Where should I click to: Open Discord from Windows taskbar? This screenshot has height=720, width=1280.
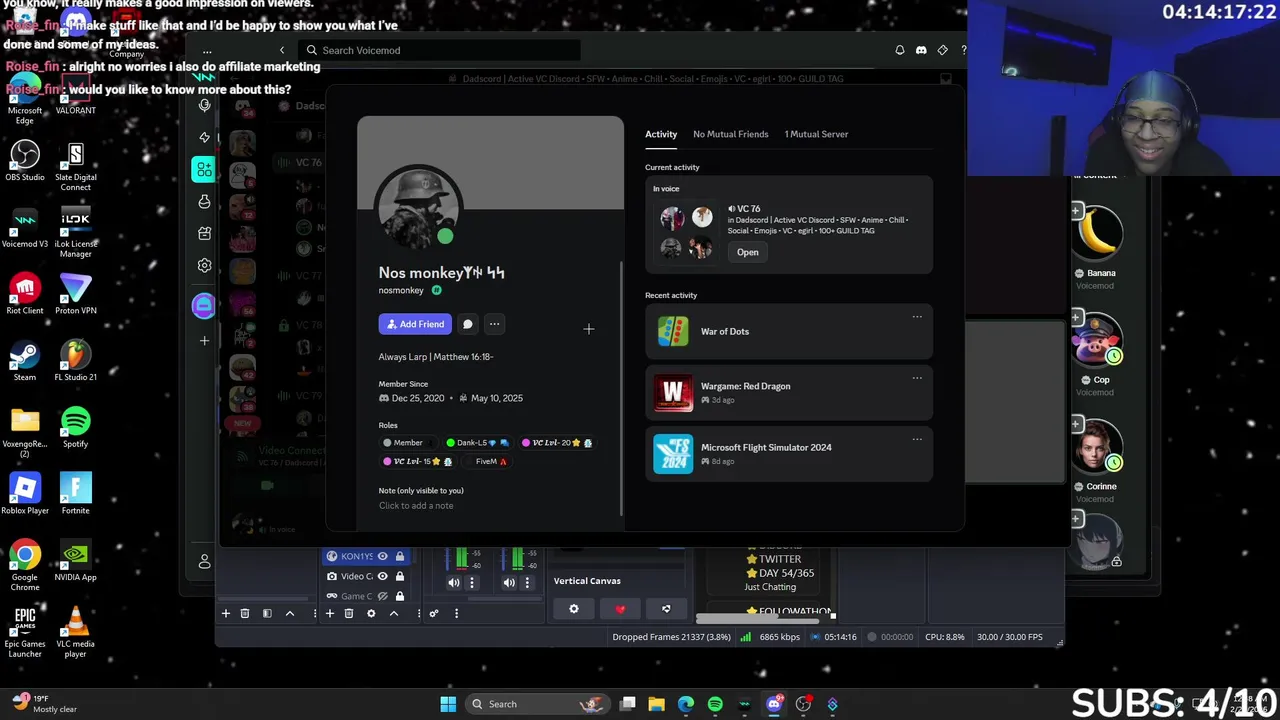774,704
